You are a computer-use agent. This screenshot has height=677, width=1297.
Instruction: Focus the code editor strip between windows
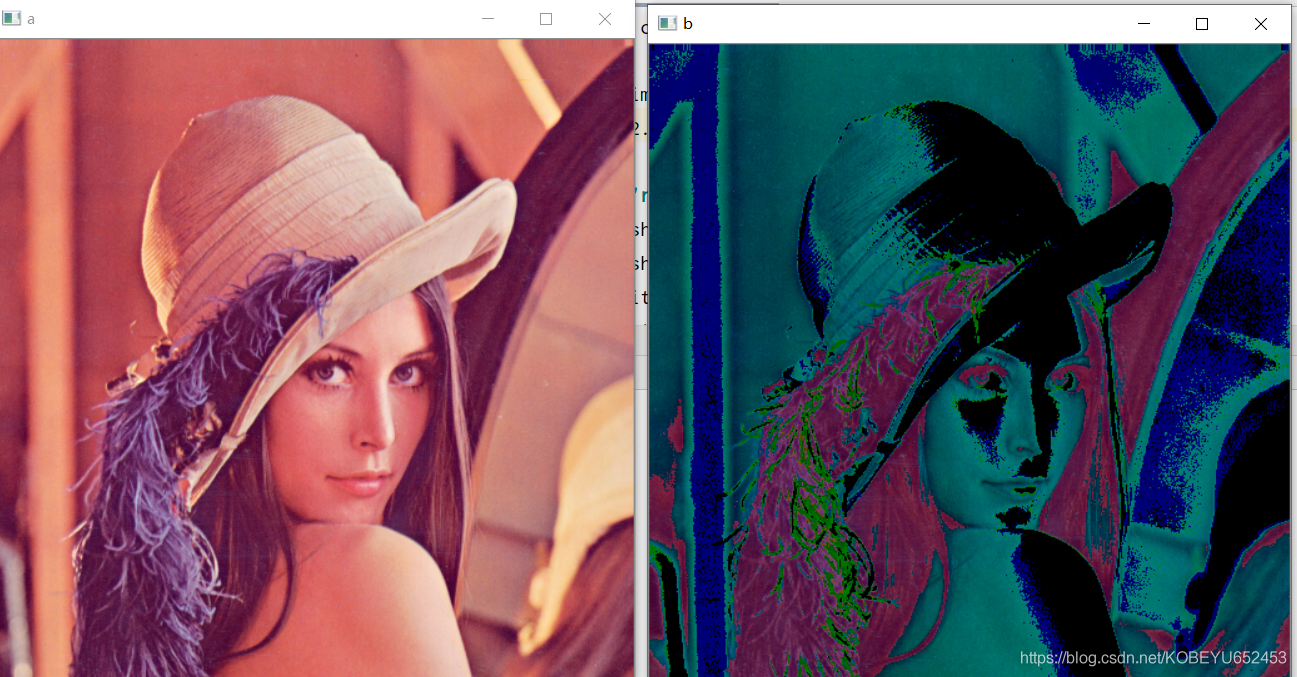click(x=641, y=200)
